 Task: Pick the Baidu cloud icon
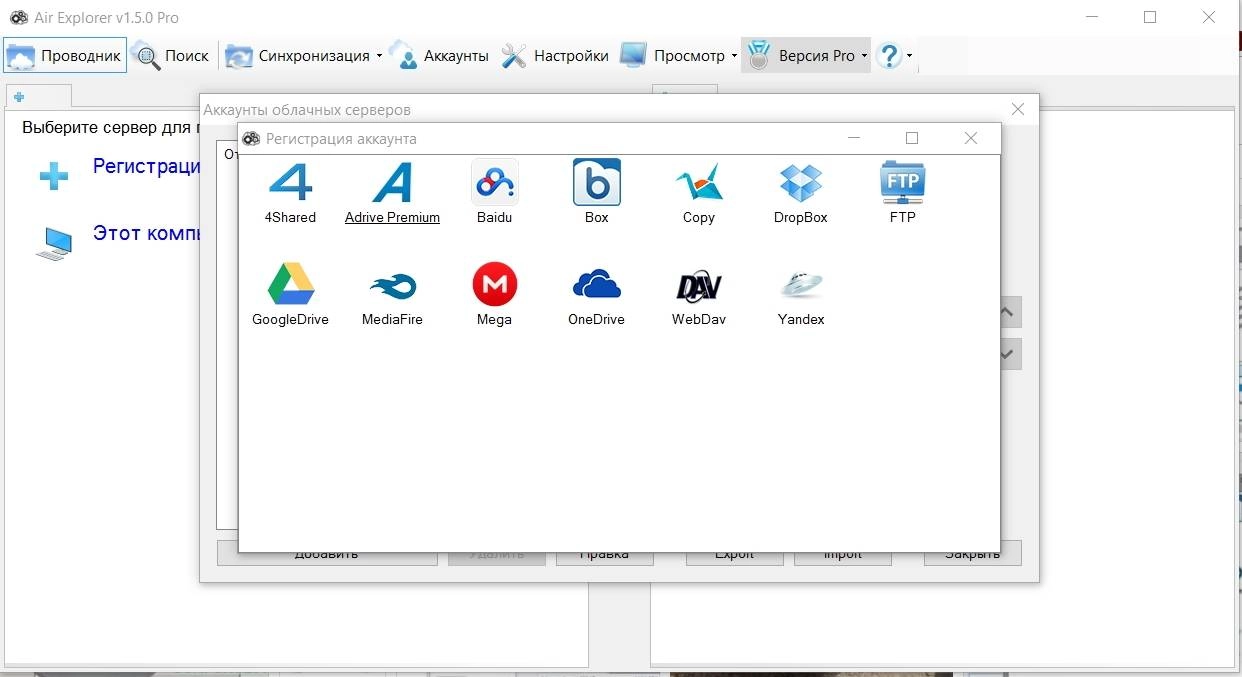495,183
